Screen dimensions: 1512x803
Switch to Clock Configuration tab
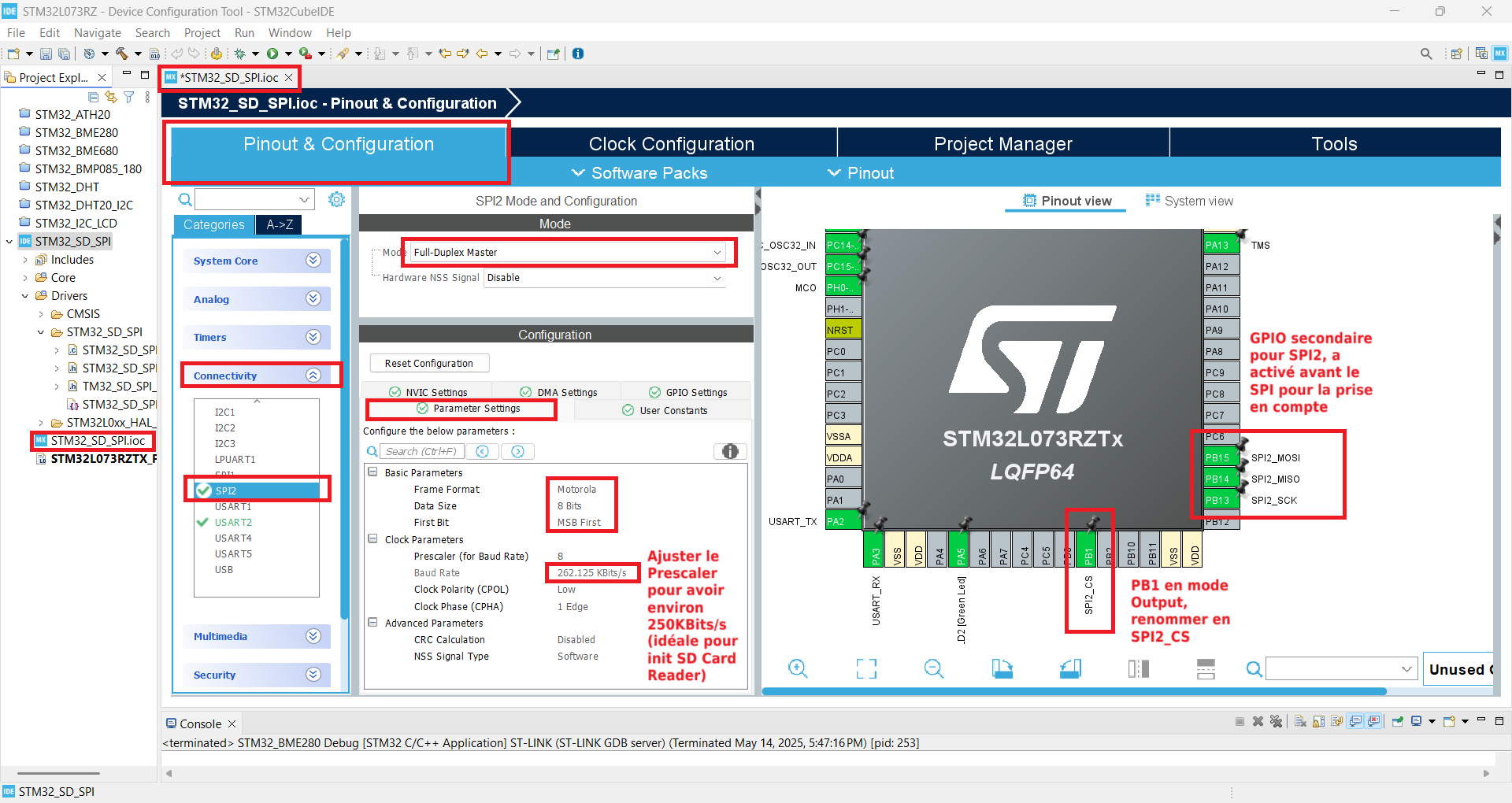coord(672,144)
